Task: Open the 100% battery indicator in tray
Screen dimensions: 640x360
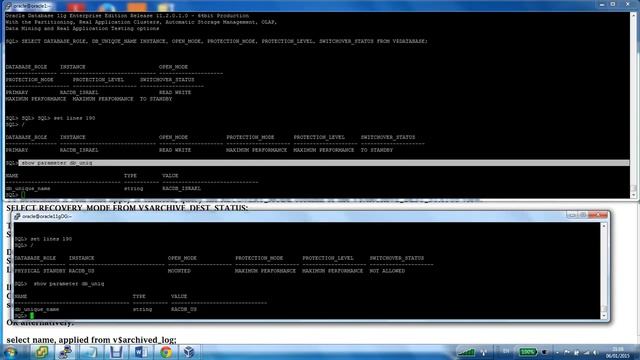Action: coord(527,352)
